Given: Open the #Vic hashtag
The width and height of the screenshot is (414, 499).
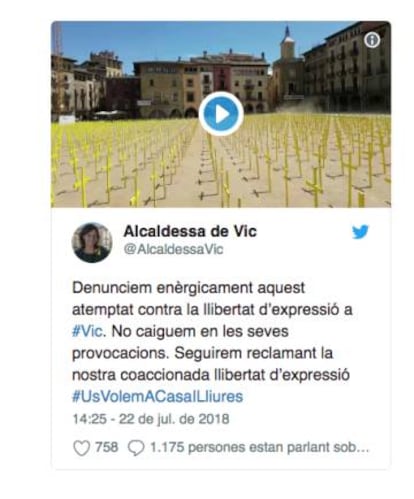Looking at the screenshot, I should click(x=89, y=331).
